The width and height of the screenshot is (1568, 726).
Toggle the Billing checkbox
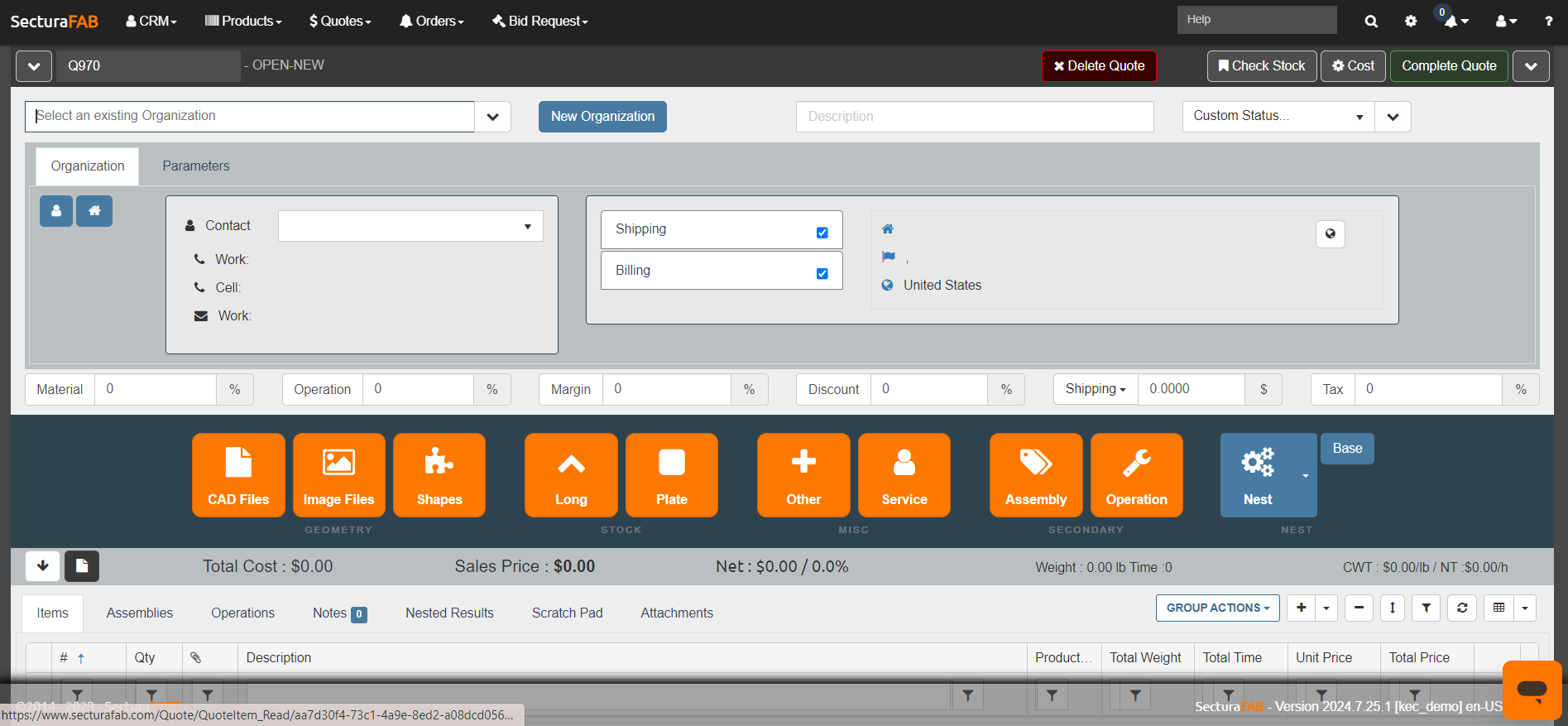(x=822, y=274)
